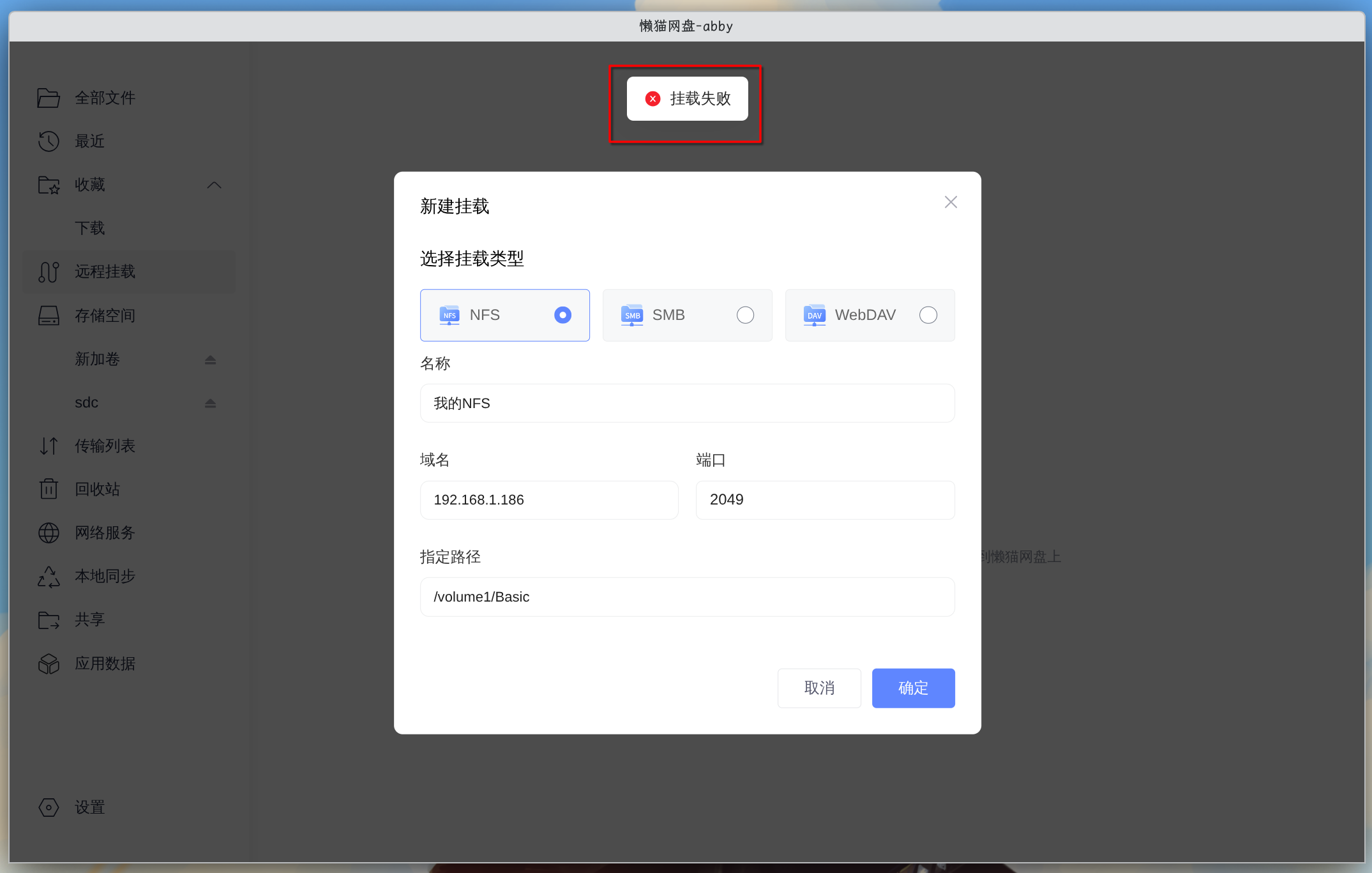Click the 取消 button
This screenshot has height=873, width=1372.
819,688
